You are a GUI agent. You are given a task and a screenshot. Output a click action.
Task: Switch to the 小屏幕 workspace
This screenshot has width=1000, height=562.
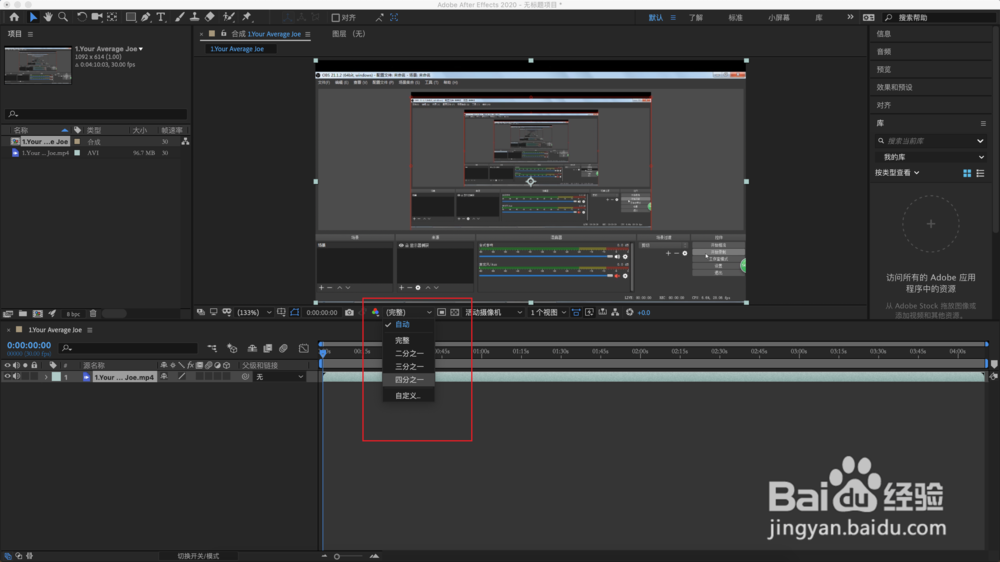(779, 18)
